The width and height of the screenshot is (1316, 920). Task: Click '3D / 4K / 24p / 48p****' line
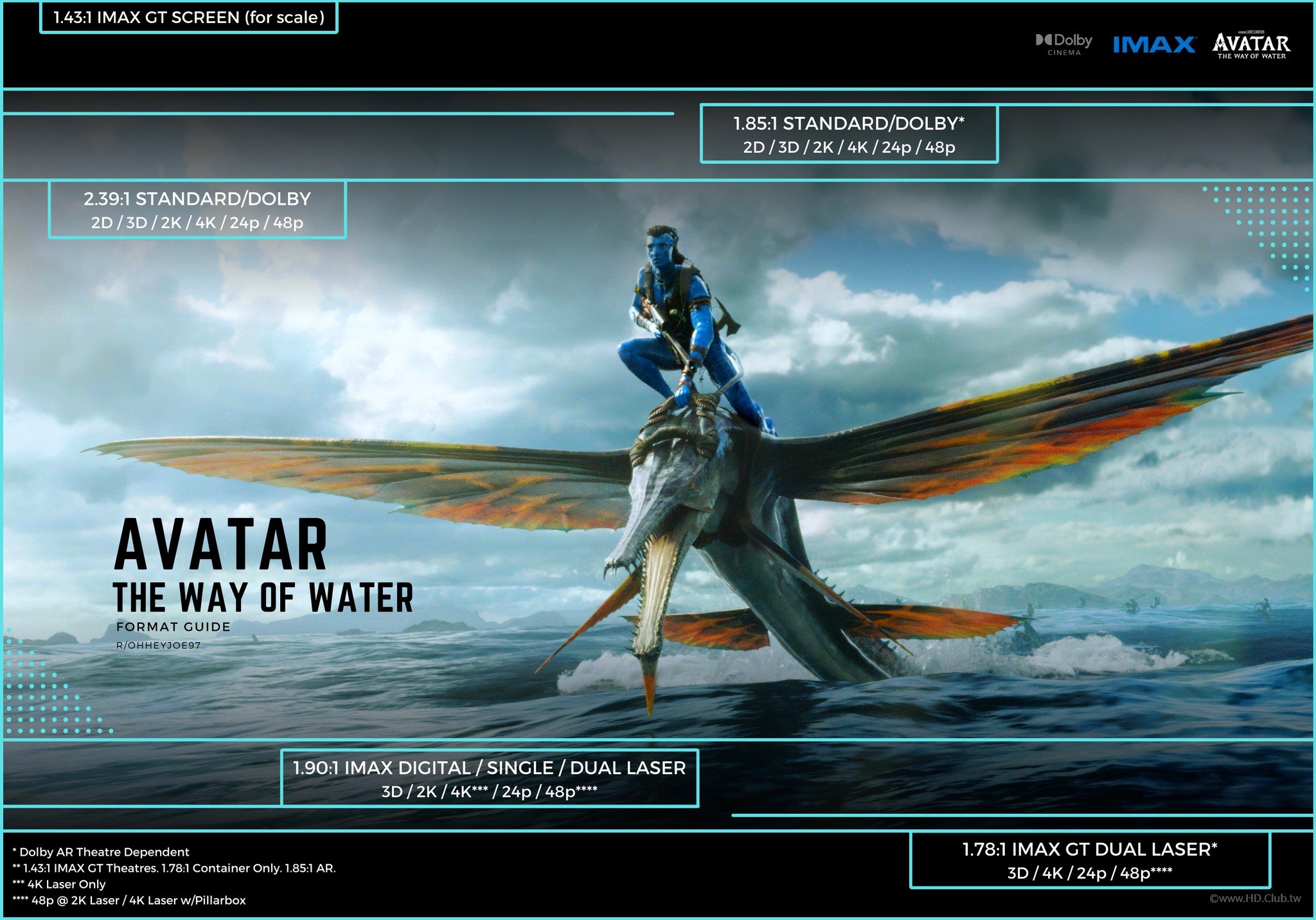[x=1090, y=873]
